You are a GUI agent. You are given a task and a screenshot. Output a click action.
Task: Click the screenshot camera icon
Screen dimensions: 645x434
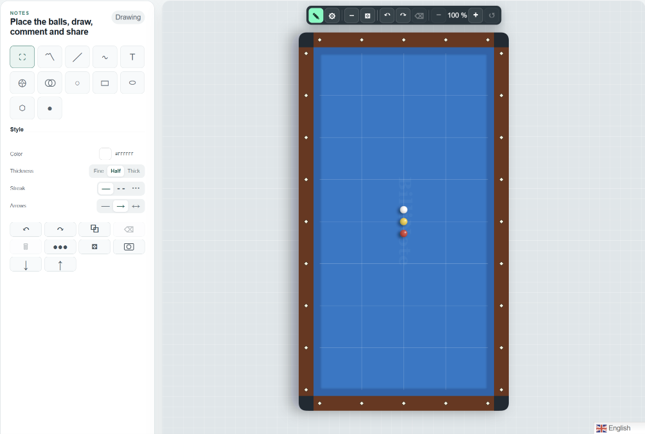tap(129, 247)
